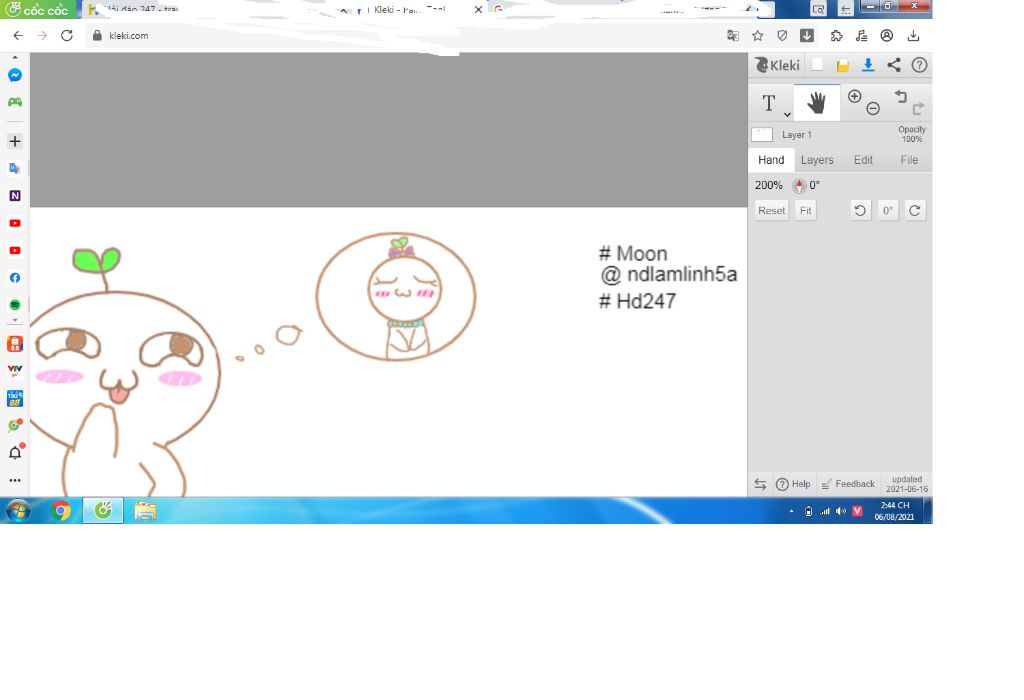Image resolution: width=1024 pixels, height=700 pixels.
Task: Open the shield protection icon
Action: click(782, 35)
